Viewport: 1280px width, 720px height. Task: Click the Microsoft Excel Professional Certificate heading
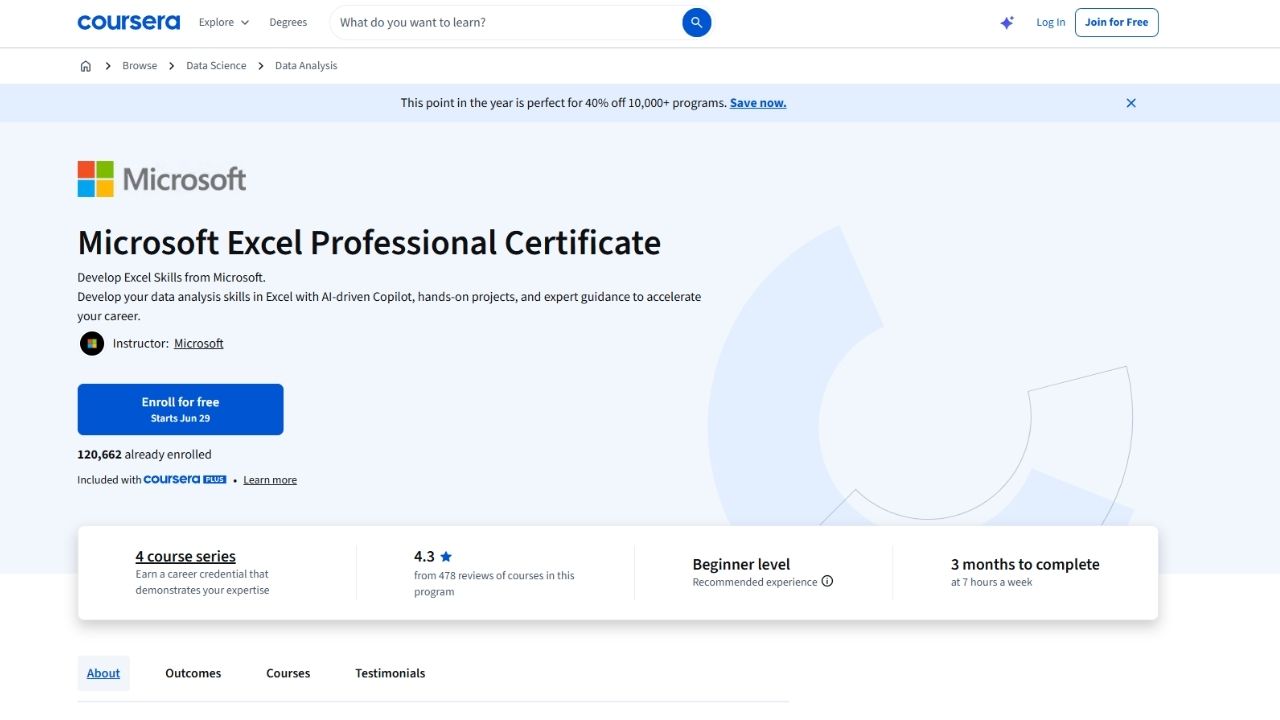coord(369,243)
